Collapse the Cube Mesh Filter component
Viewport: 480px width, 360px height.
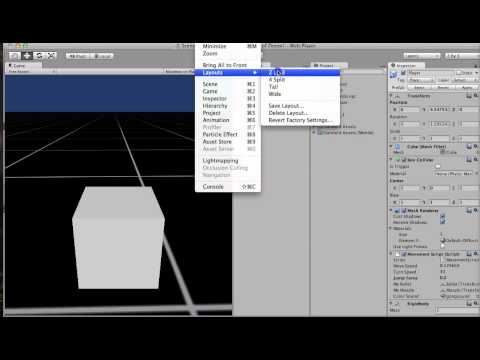pos(392,147)
